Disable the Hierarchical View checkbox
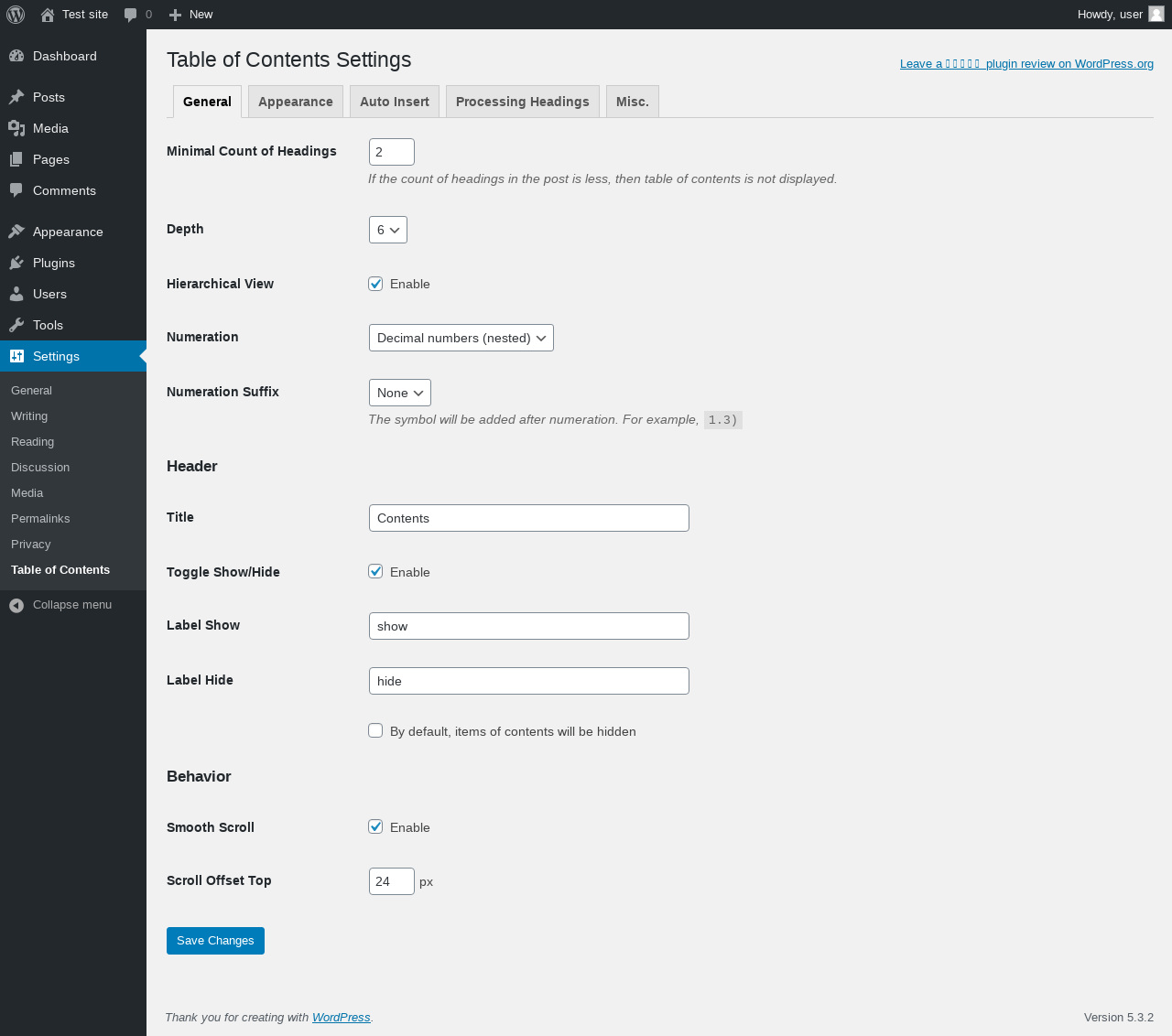The height and width of the screenshot is (1036, 1172). [x=375, y=284]
